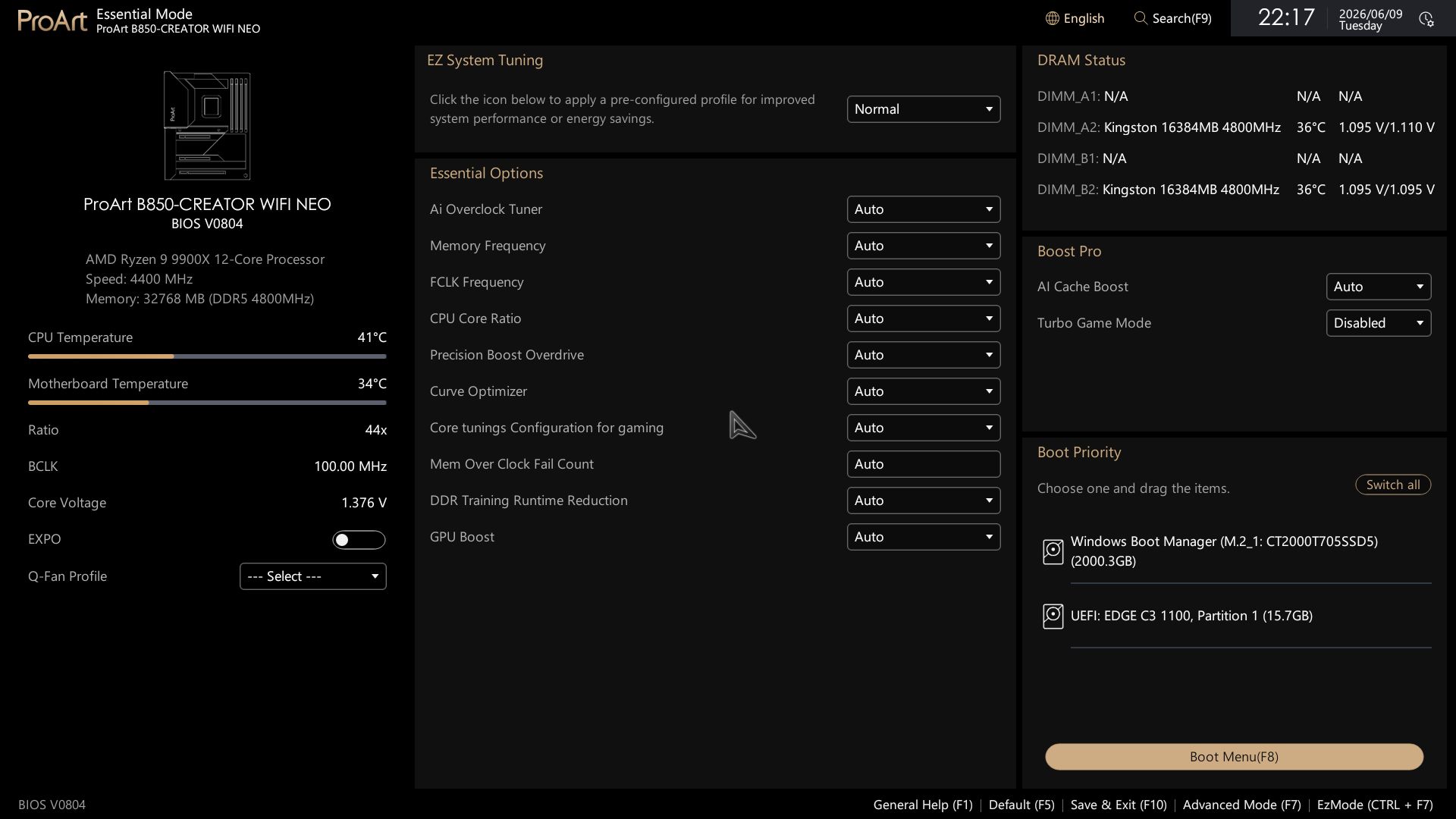Click EzMode (CTRL + F7)
1456x819 pixels.
[1375, 805]
